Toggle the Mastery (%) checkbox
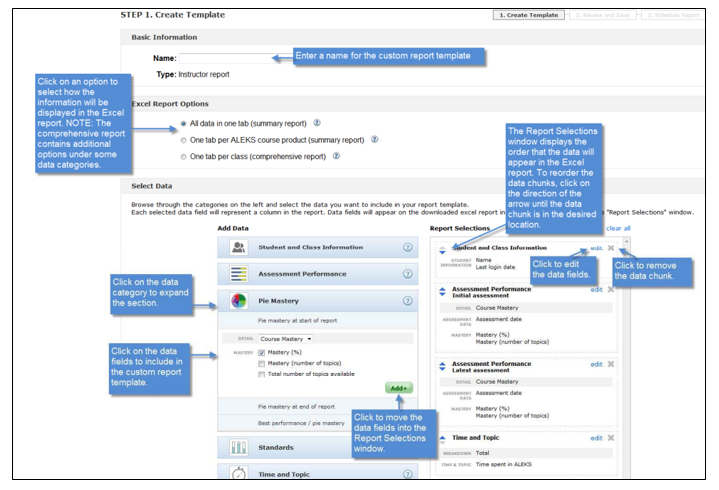The width and height of the screenshot is (719, 490). (261, 352)
